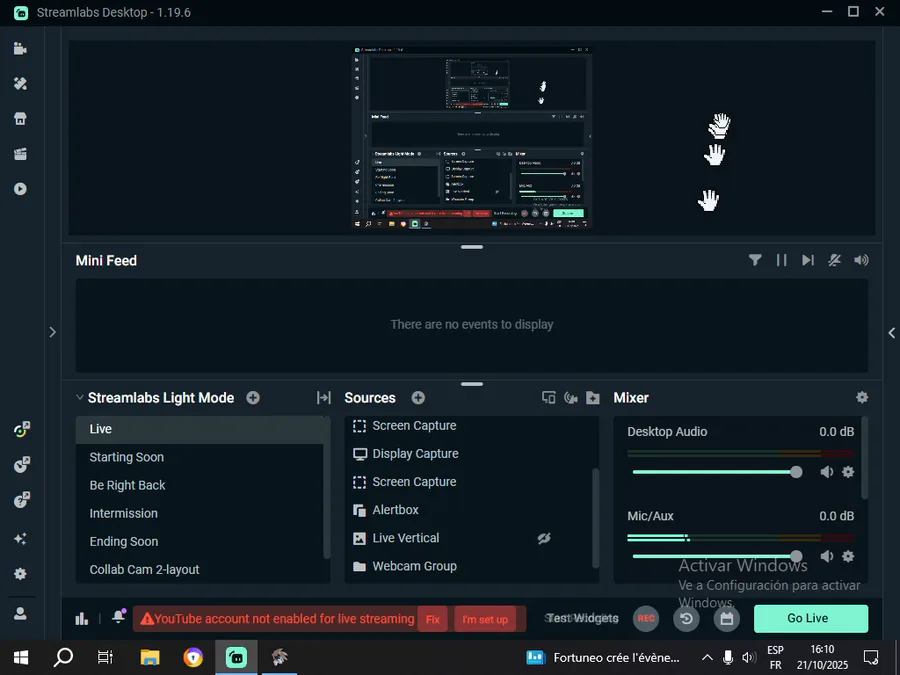
Task: Open the Webcam Group folder source
Action: (x=467, y=566)
